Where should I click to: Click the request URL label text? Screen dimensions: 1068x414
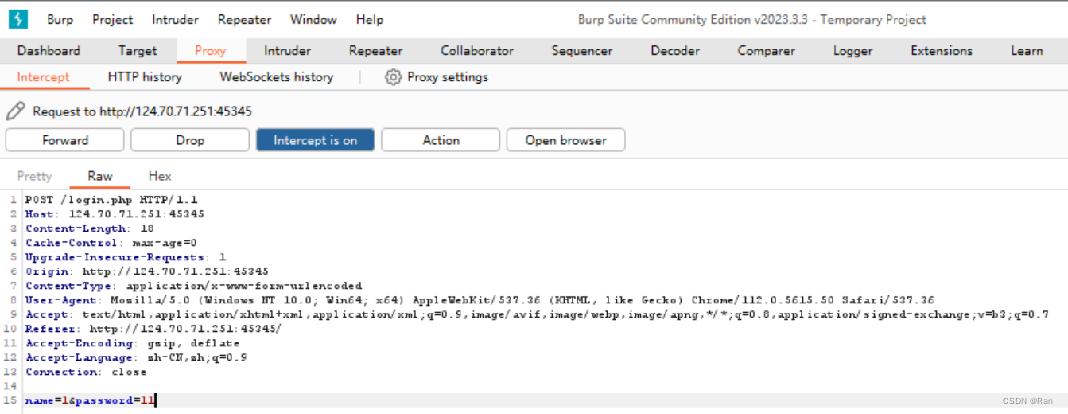point(142,111)
